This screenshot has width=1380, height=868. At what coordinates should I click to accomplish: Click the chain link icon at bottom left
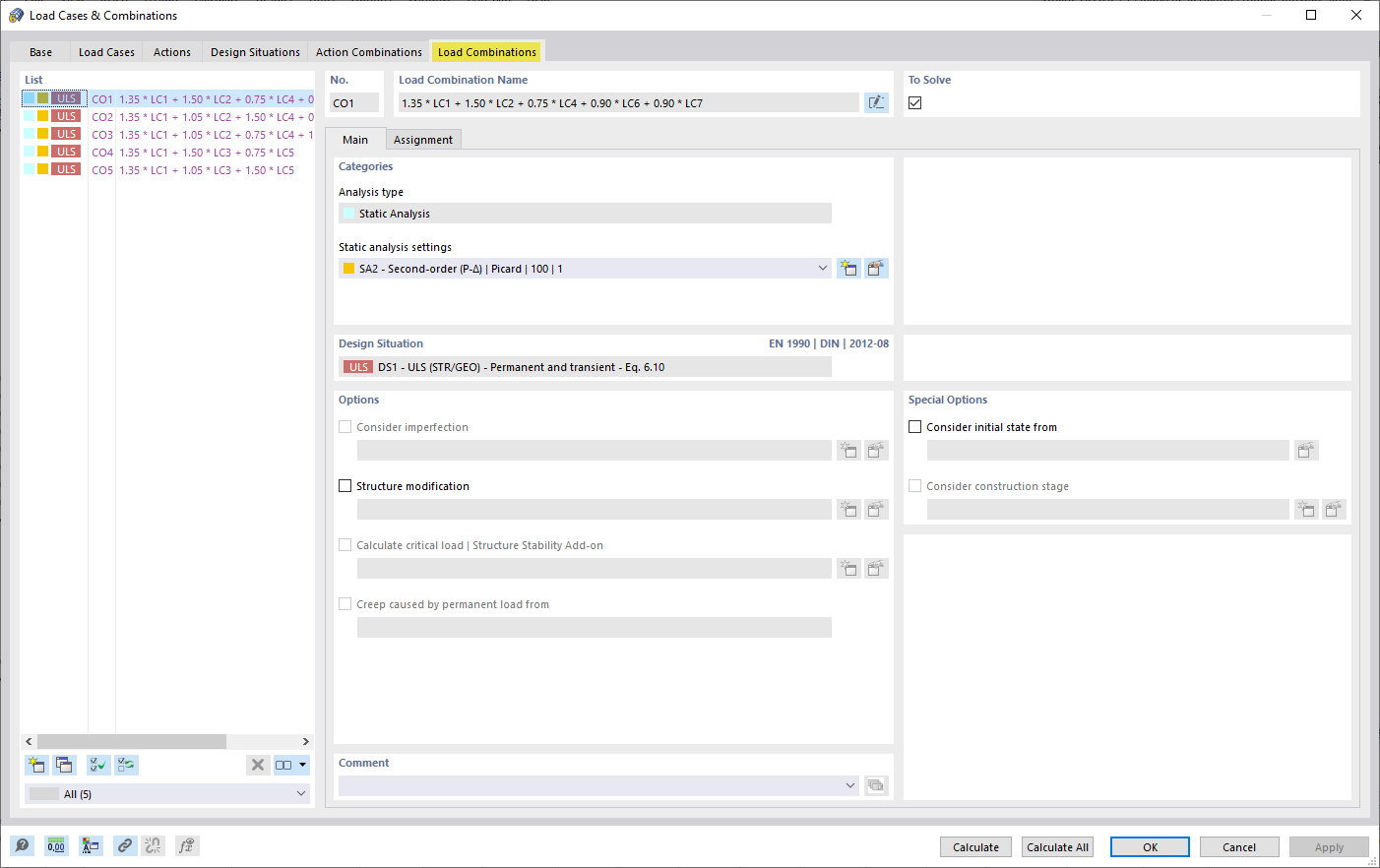pos(124,845)
